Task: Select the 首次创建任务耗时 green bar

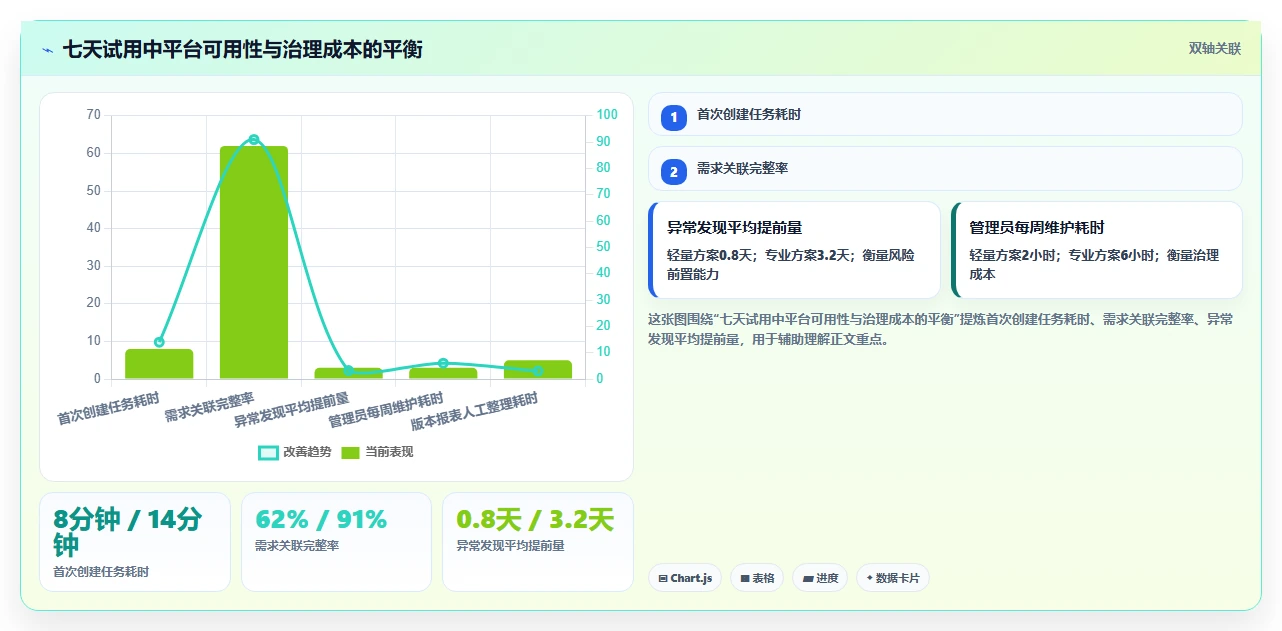Action: pos(159,364)
